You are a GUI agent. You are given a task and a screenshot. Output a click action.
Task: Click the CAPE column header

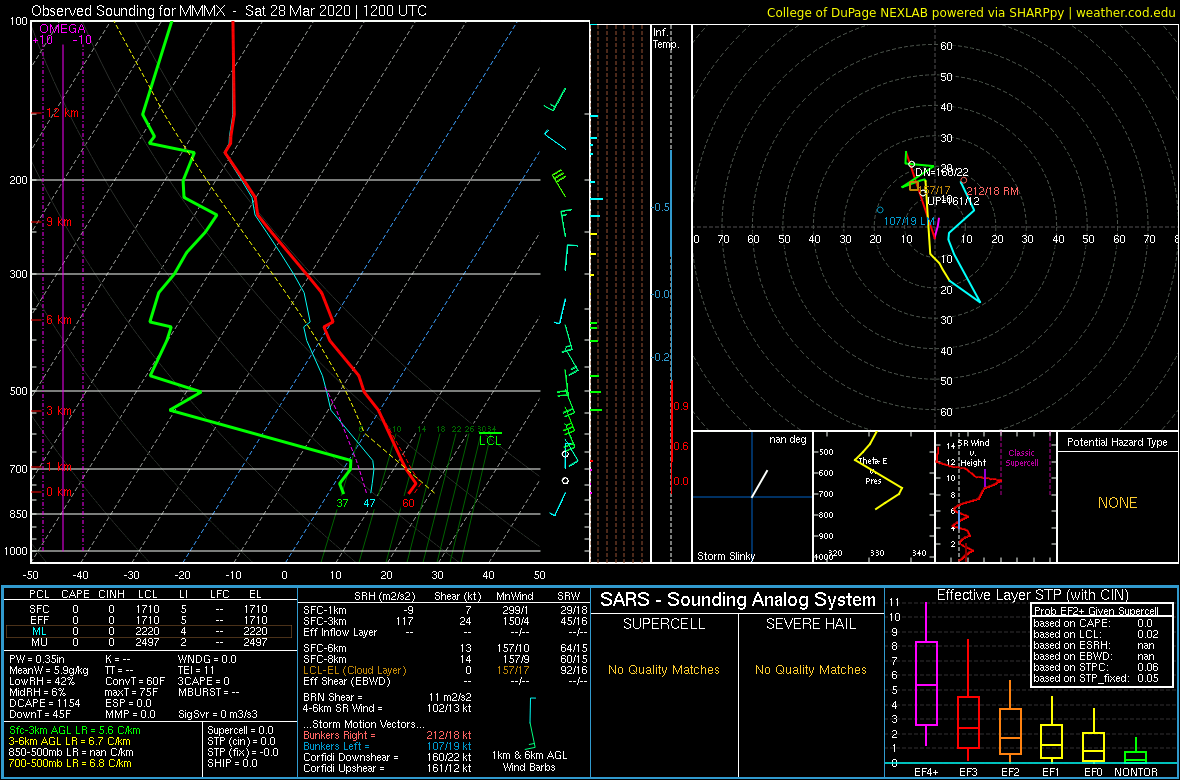click(x=75, y=595)
